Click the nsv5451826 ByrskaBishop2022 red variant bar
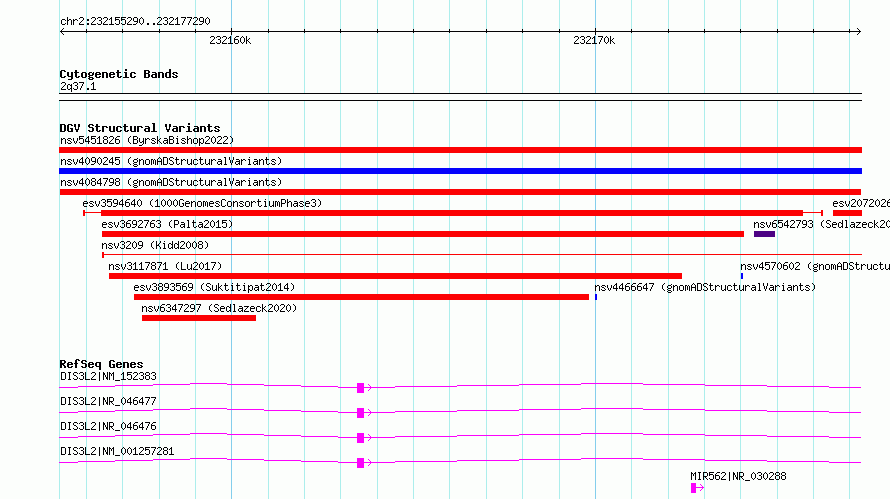890x499 pixels. coord(460,150)
